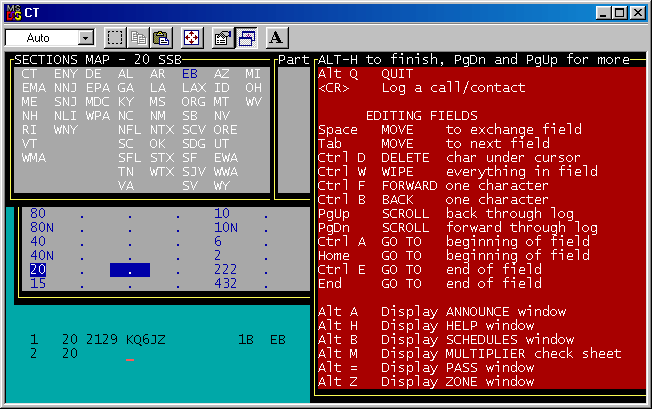
Task: Click the 222 band label
Action: click(x=226, y=270)
